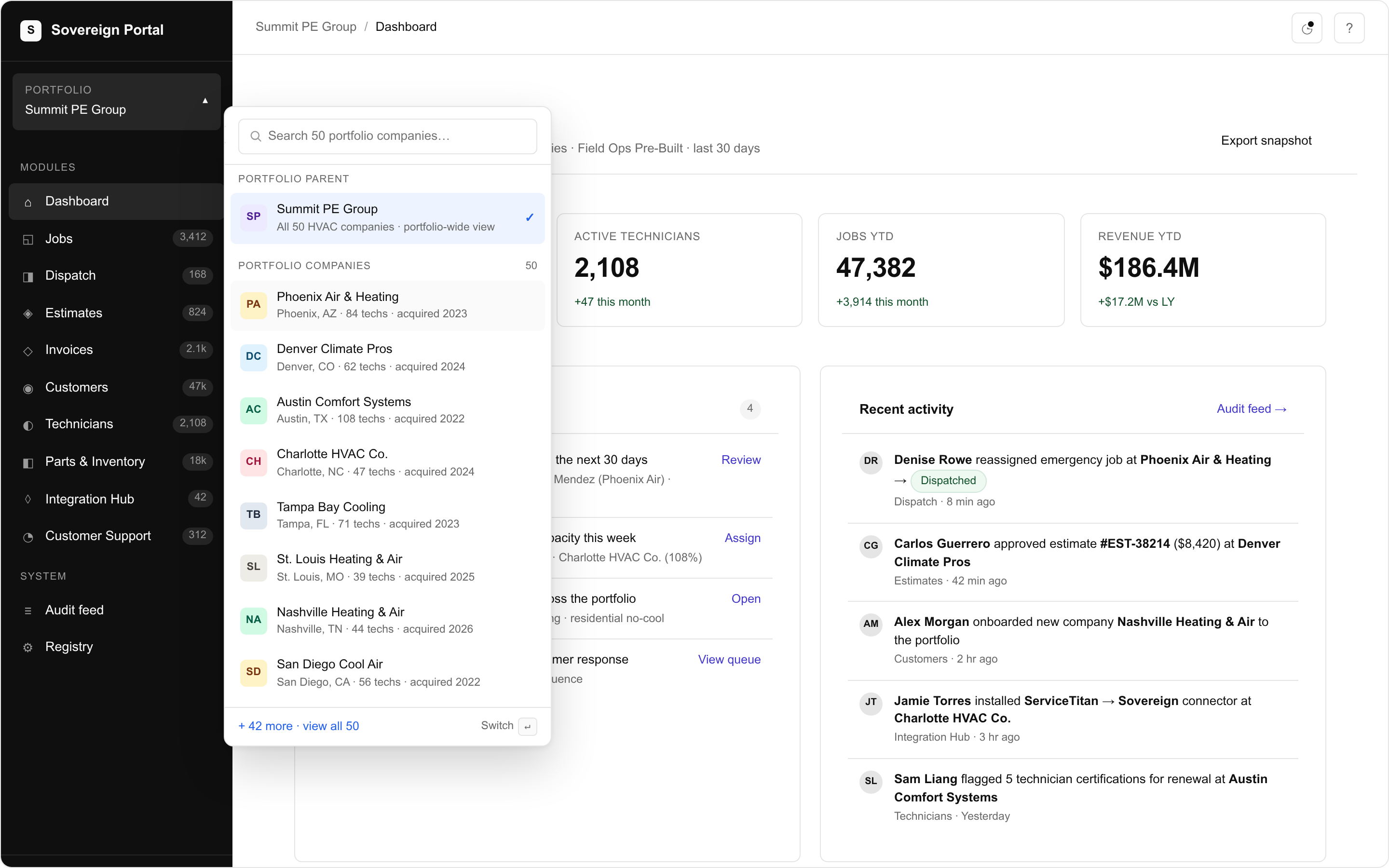Click the View queue link
The width and height of the screenshot is (1389, 868).
(x=729, y=660)
